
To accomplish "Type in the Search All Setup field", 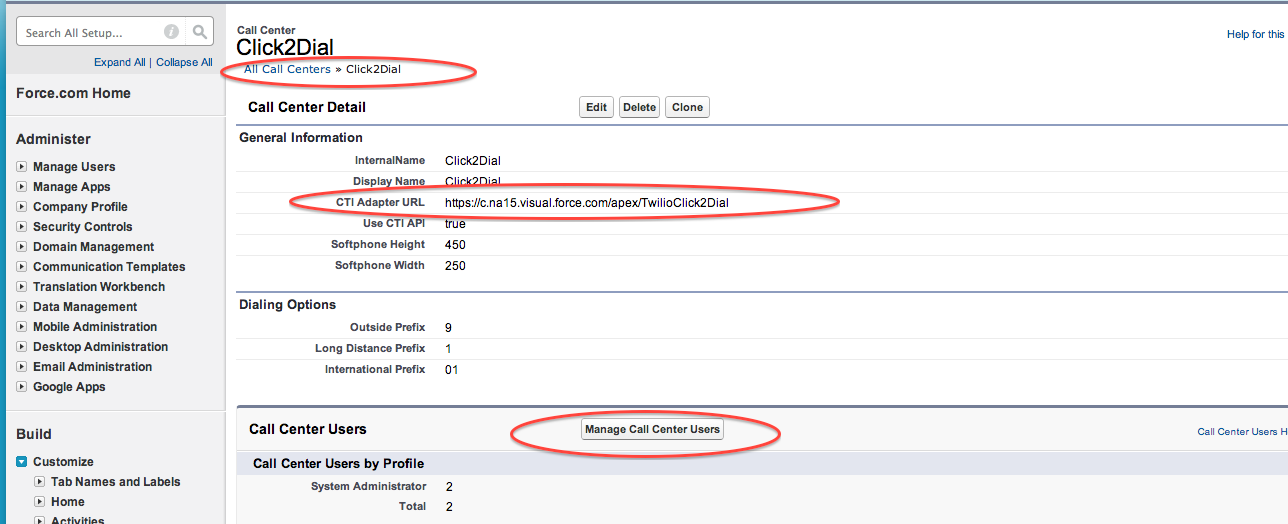I will (x=90, y=33).
